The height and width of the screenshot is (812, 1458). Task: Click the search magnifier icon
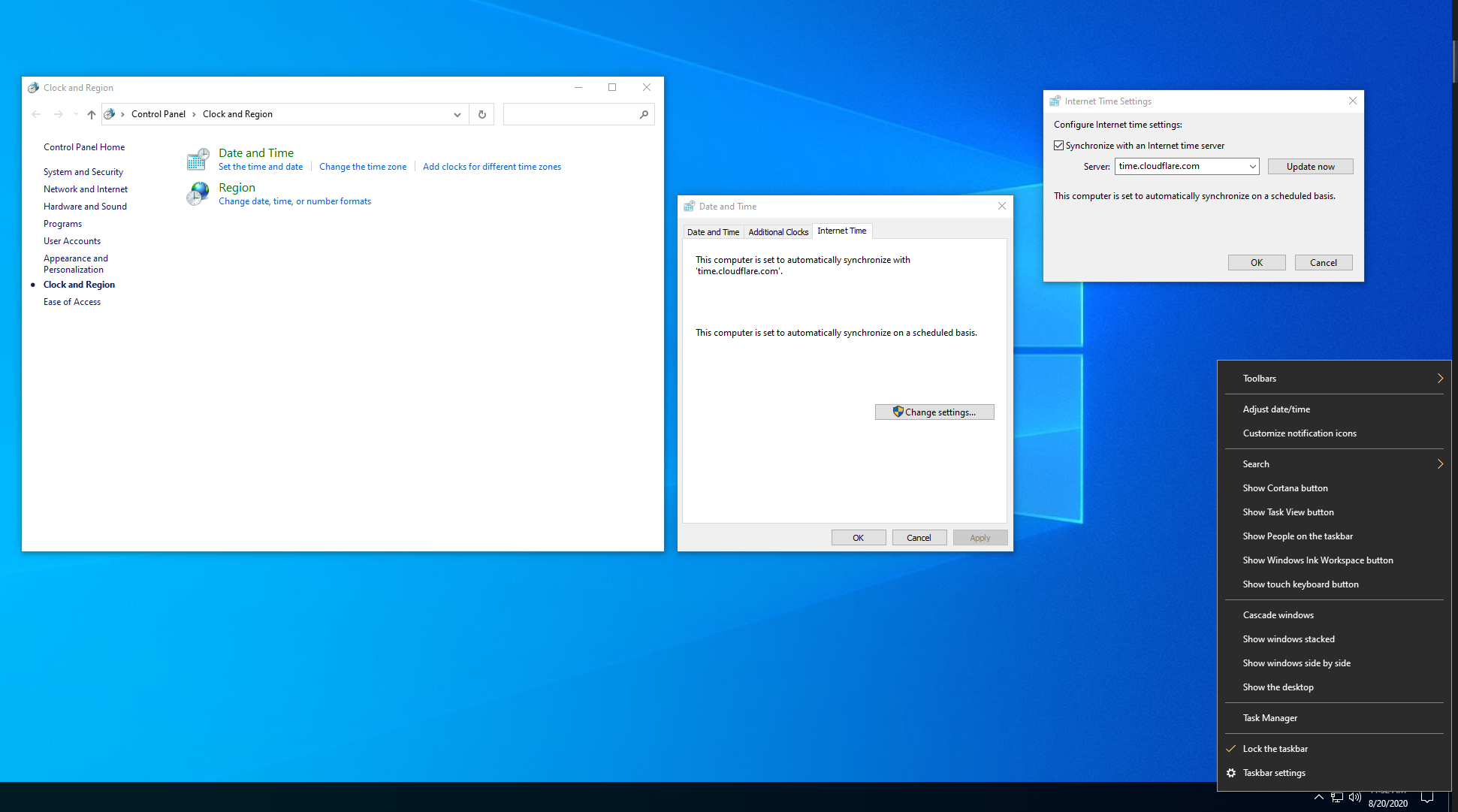pos(644,114)
